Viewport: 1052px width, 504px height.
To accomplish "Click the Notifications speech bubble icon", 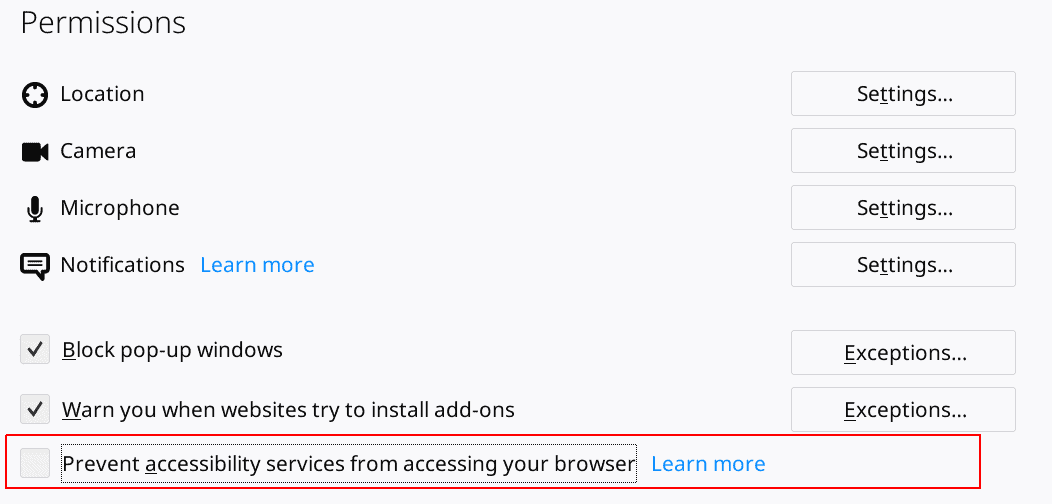I will pyautogui.click(x=35, y=266).
